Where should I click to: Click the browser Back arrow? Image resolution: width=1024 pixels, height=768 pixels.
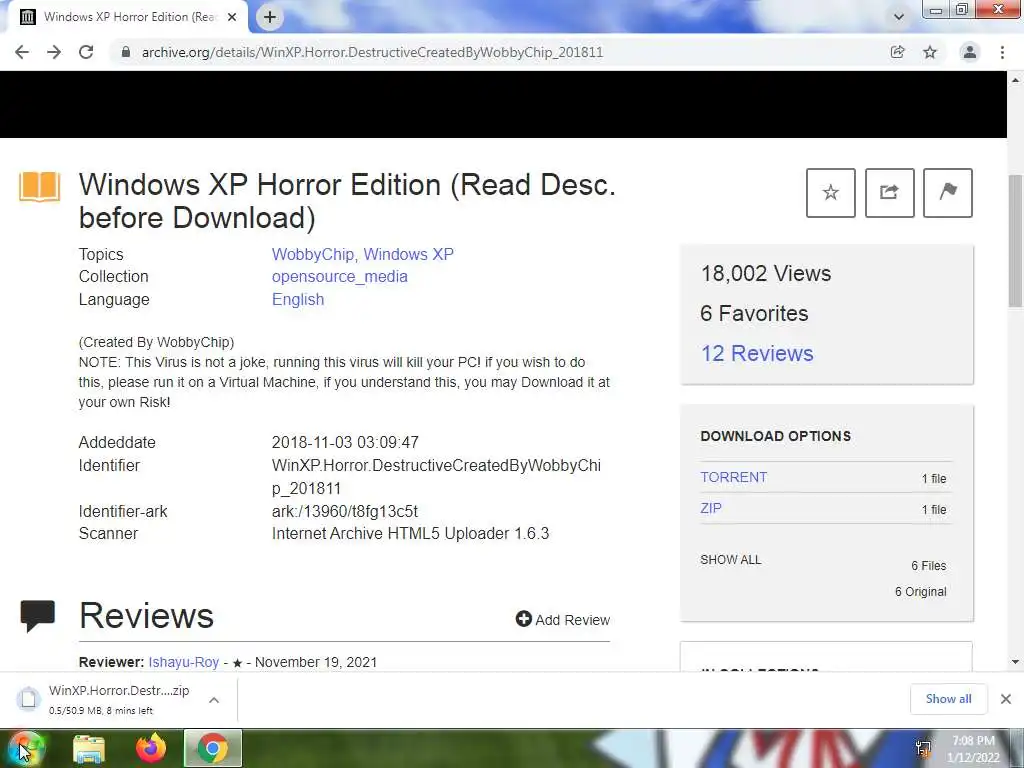pos(22,52)
